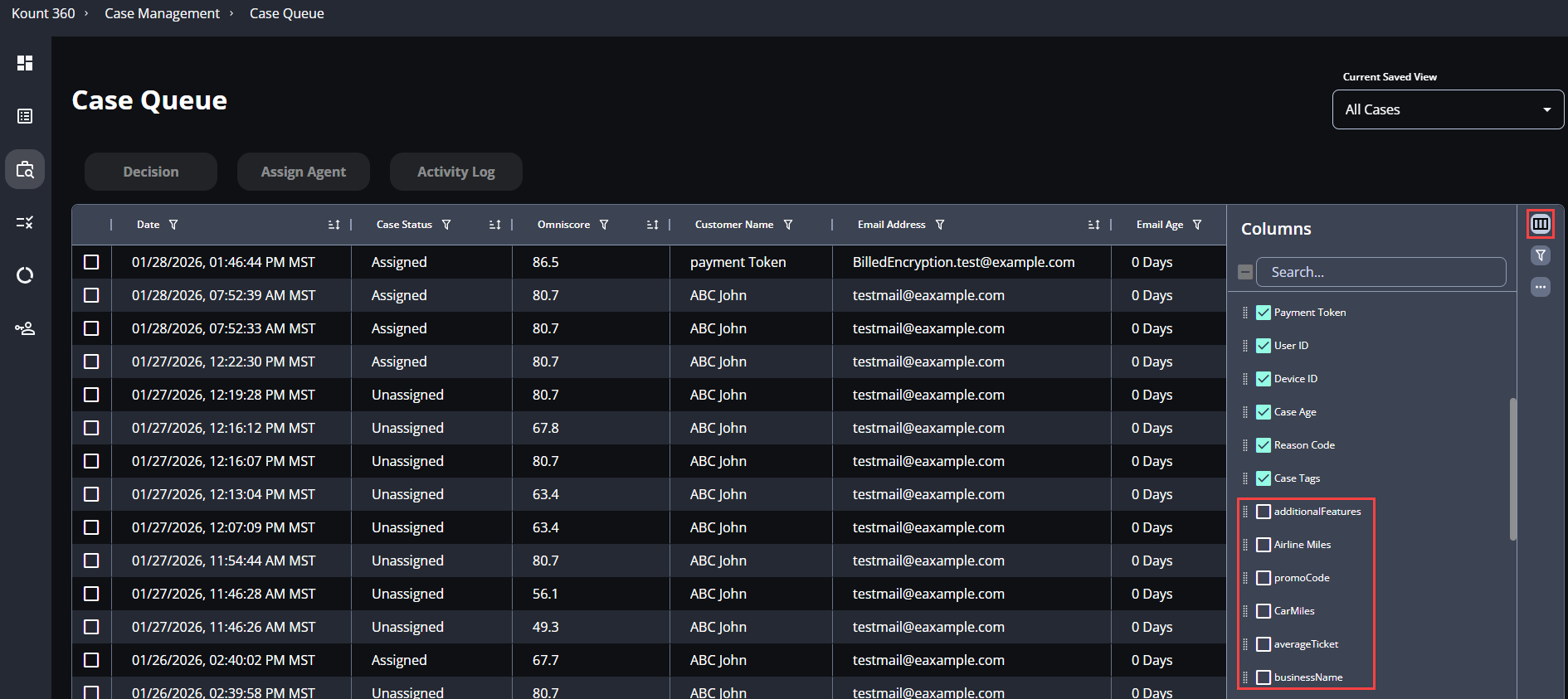Uncheck the Reason Code column
This screenshot has width=1568, height=699.
(1264, 445)
